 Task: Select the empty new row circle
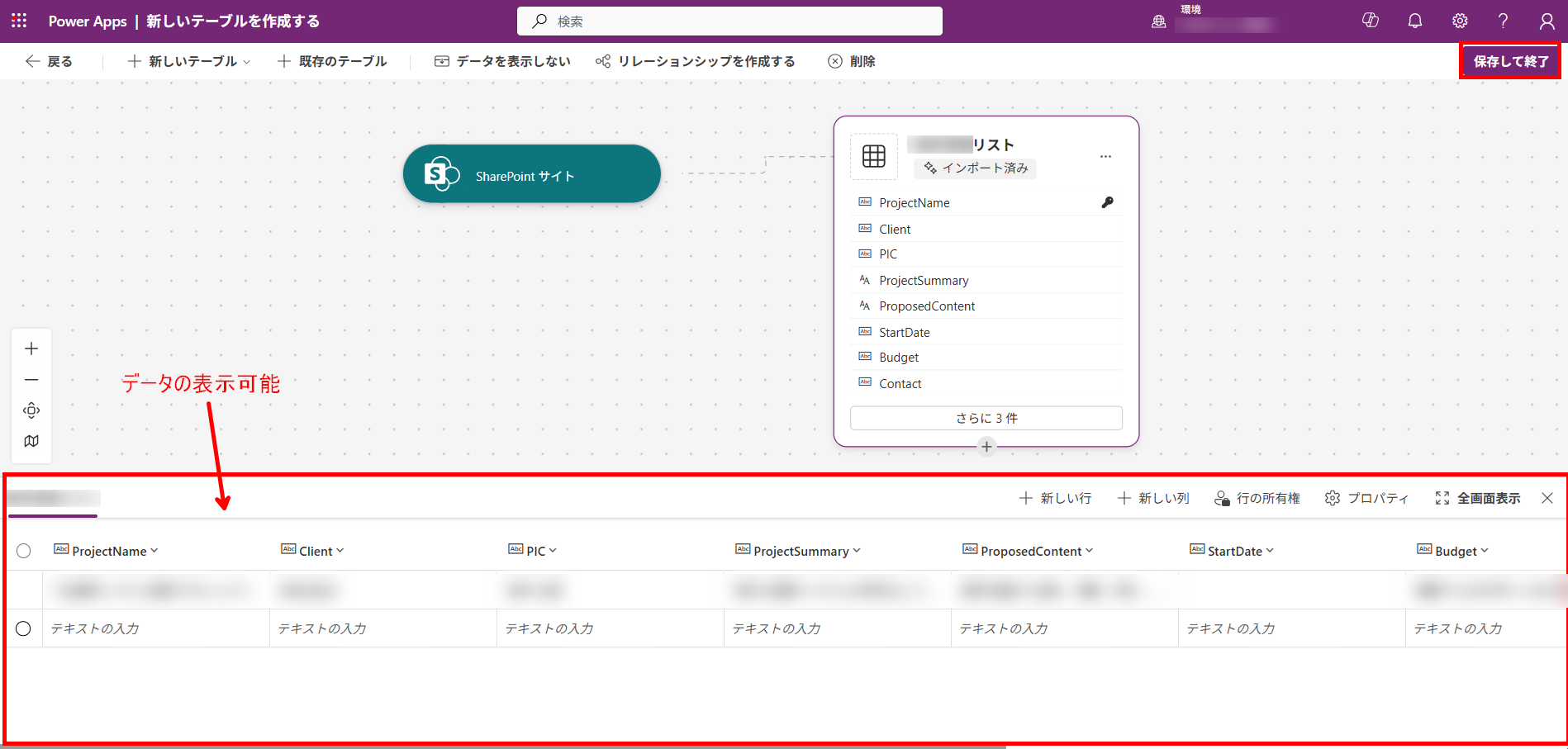click(x=24, y=628)
